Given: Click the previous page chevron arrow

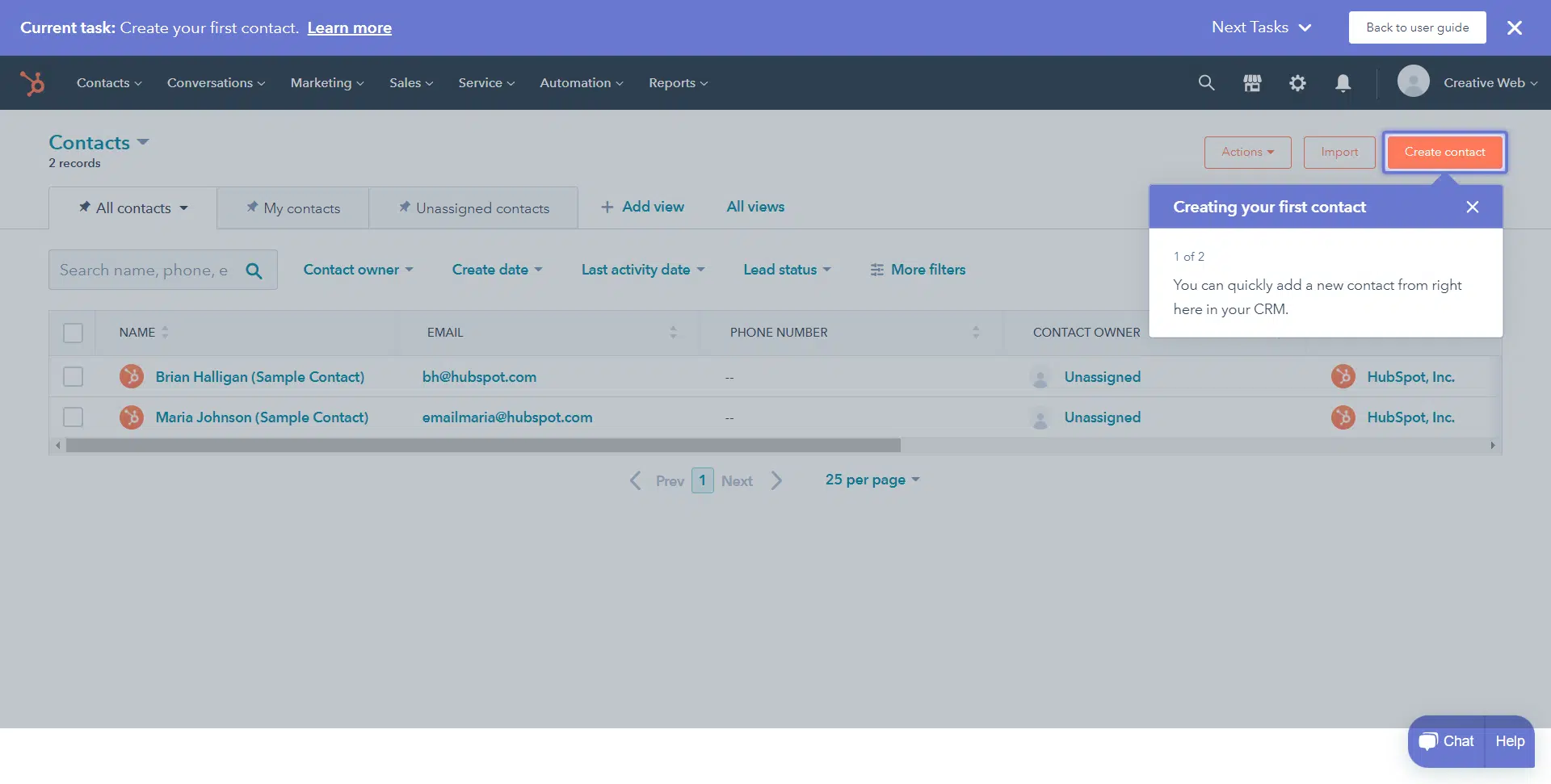Looking at the screenshot, I should coord(636,480).
